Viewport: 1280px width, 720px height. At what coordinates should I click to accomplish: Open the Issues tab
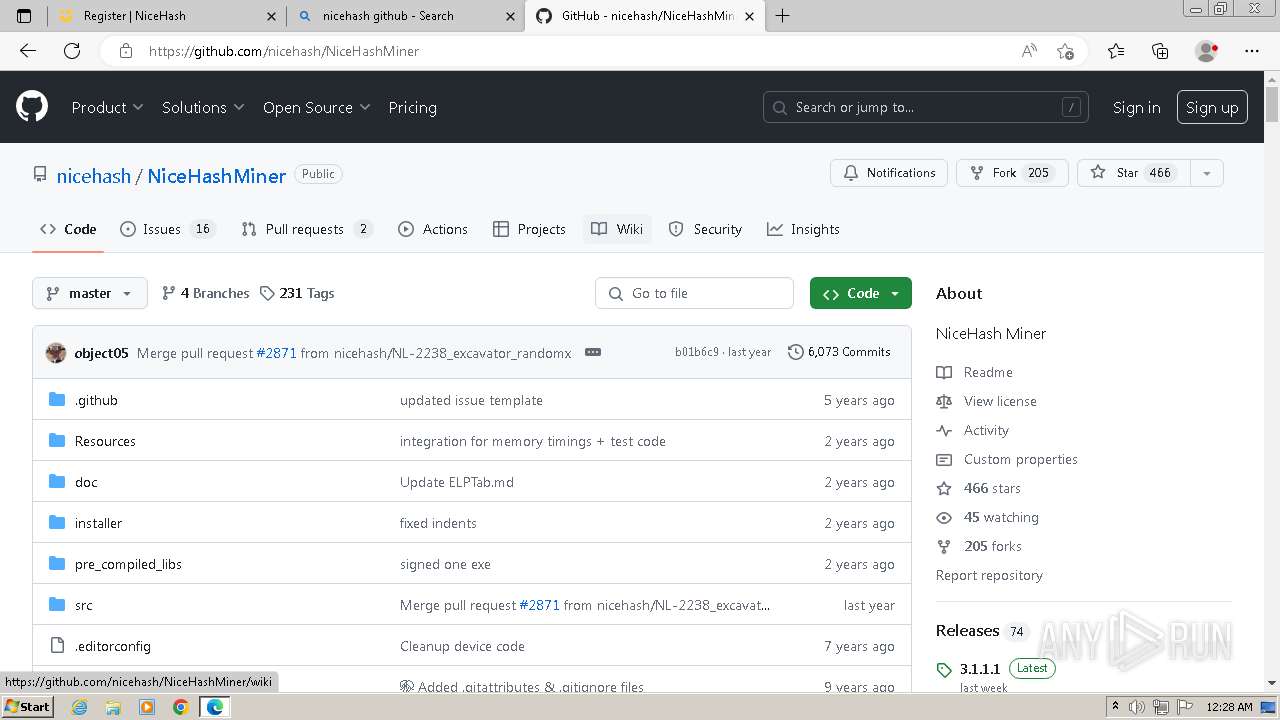(x=167, y=229)
